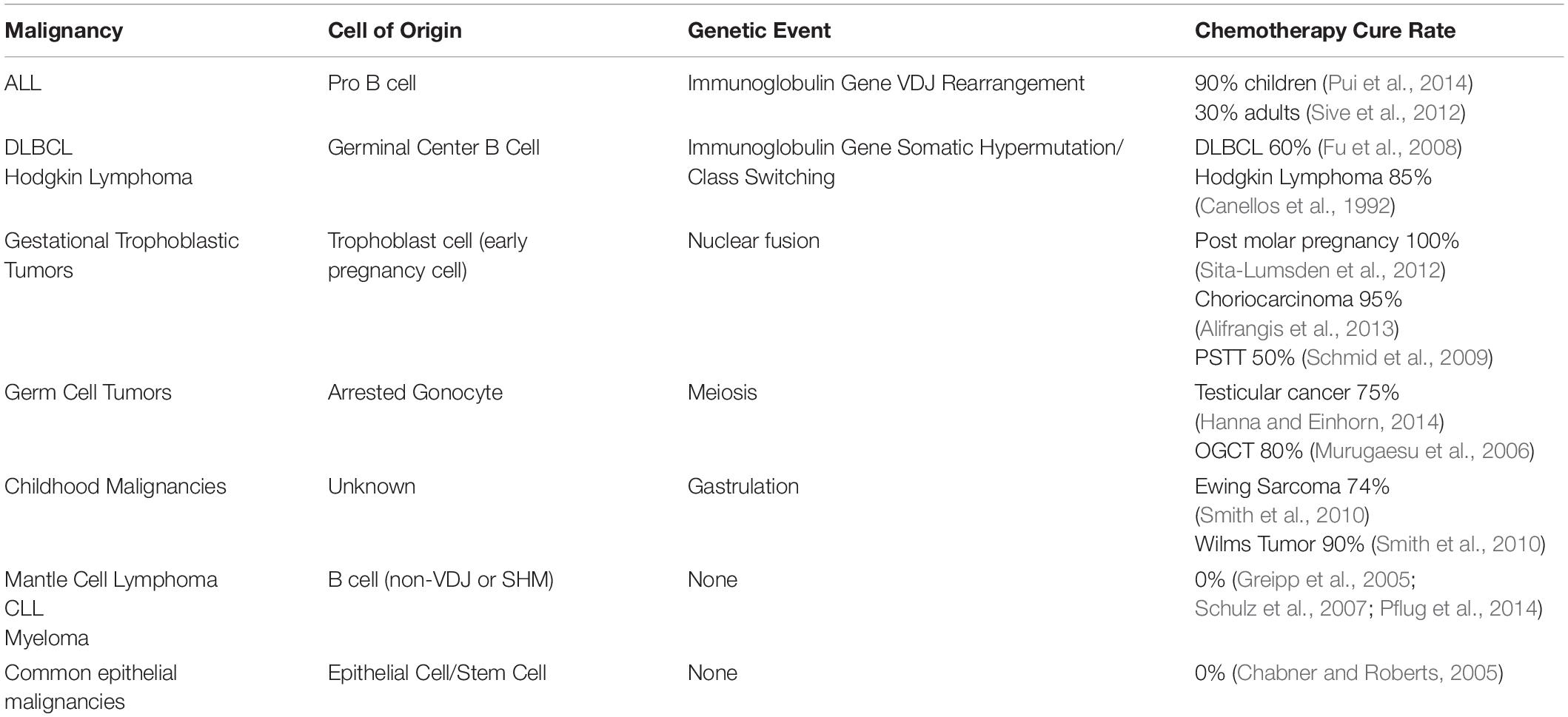Click the Genetic Event column header
The width and height of the screenshot is (1568, 717).
point(759,30)
